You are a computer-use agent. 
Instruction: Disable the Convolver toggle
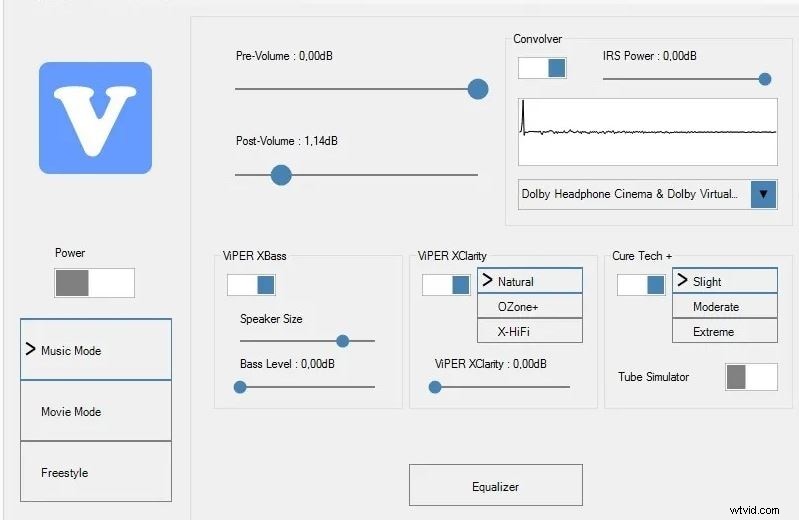pos(542,68)
